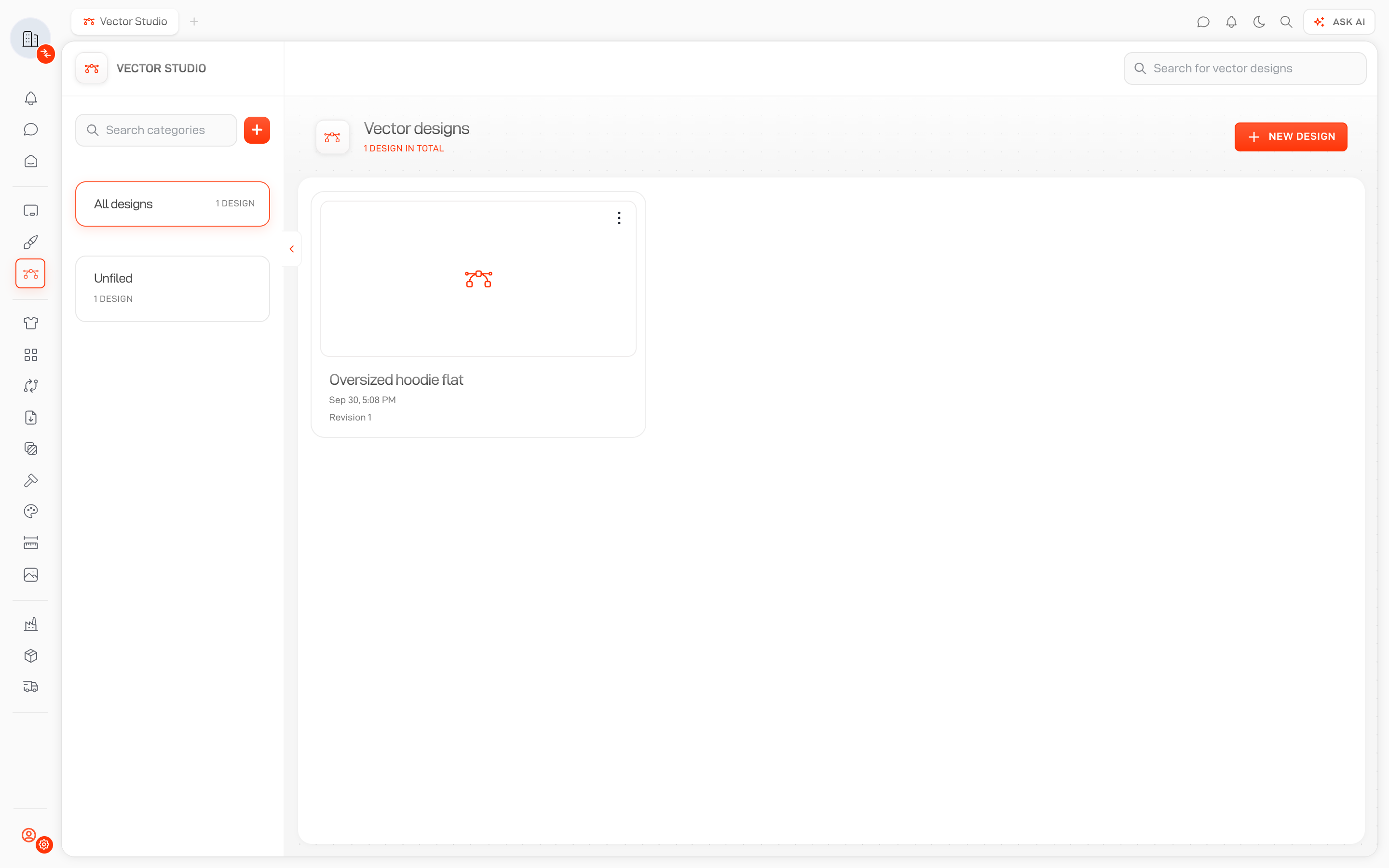This screenshot has width=1389, height=868.
Task: Open the image gallery sidebar icon
Action: point(31,575)
